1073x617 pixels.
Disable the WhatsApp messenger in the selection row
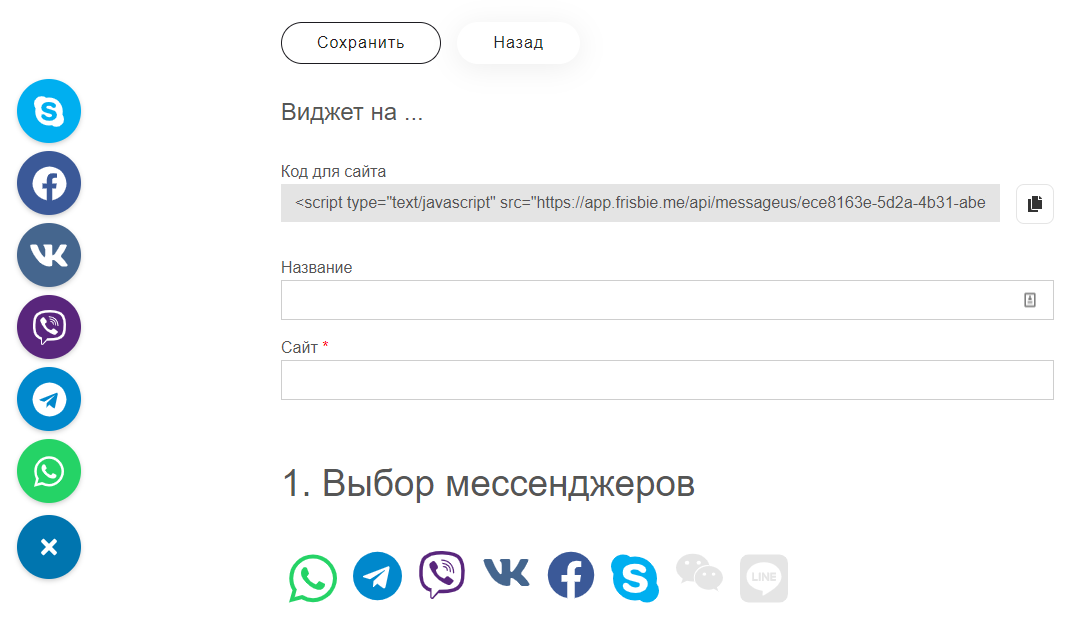(x=312, y=575)
